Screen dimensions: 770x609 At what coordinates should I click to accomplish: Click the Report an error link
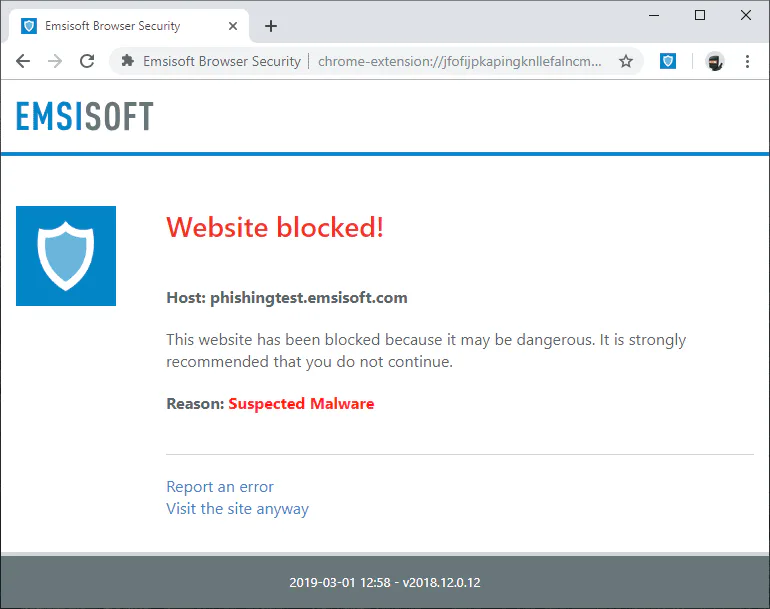(220, 487)
